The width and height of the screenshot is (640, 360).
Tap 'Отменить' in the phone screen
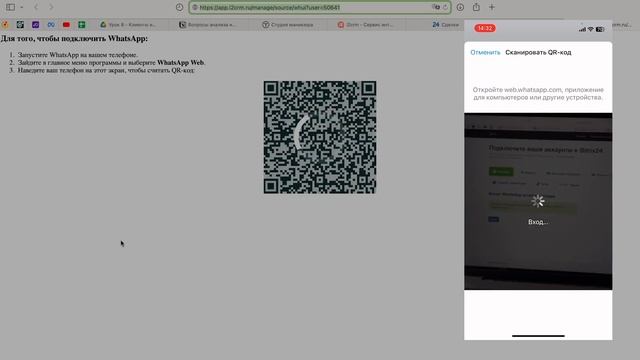(x=485, y=52)
